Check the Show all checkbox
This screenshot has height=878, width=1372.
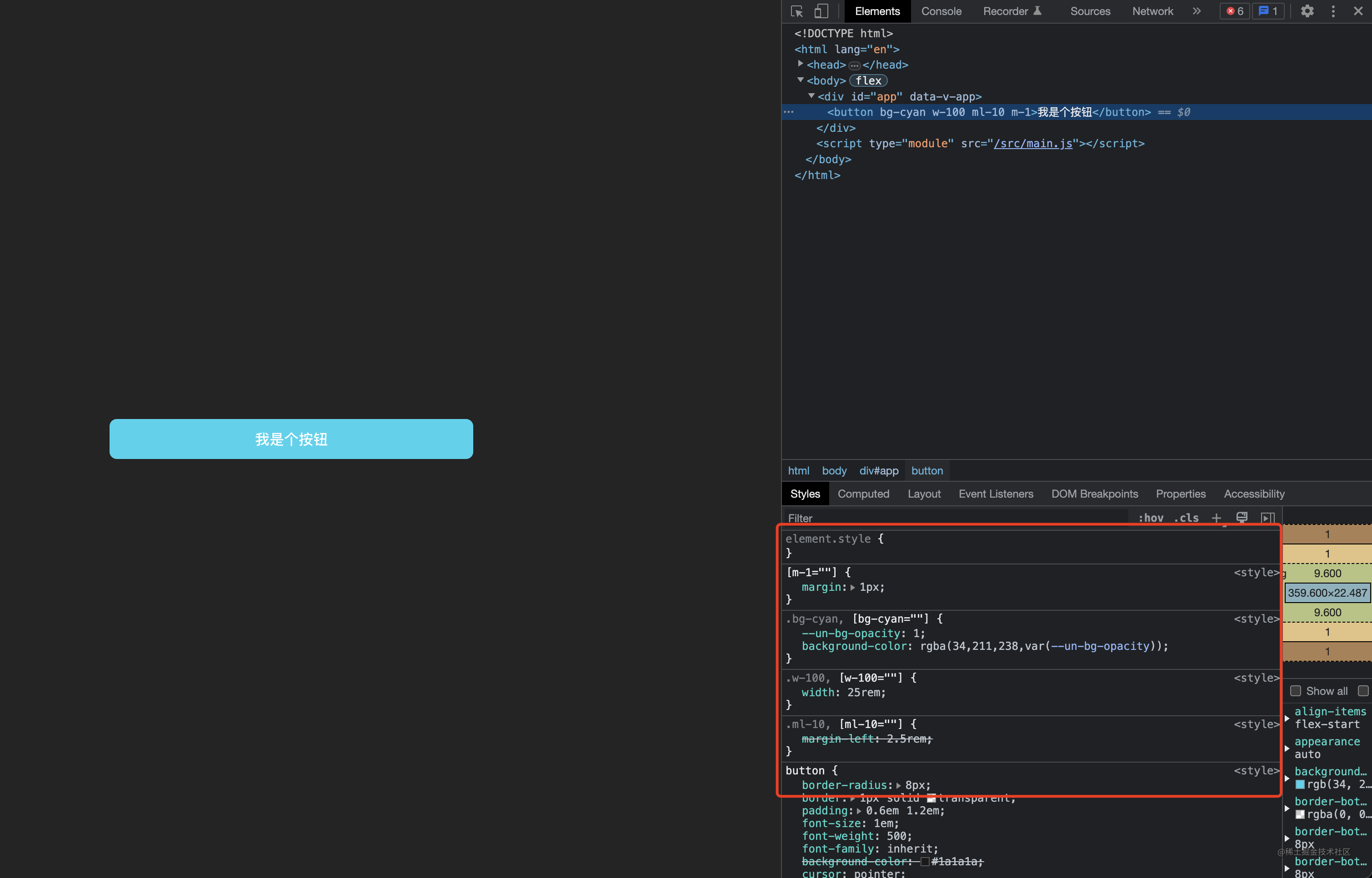[x=1296, y=691]
